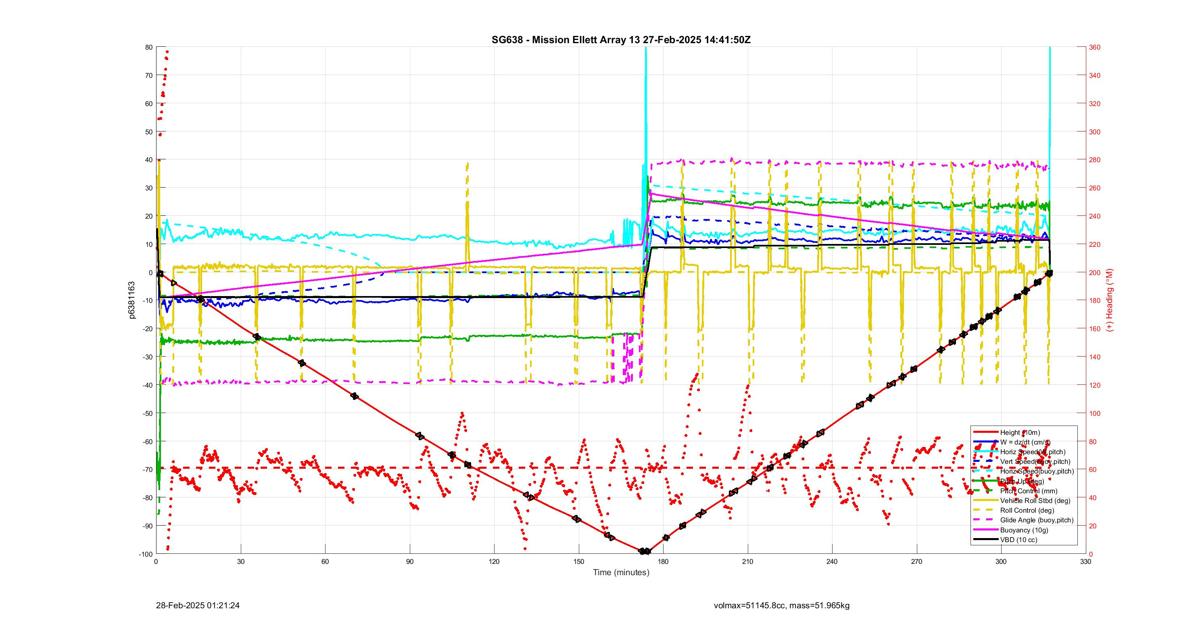
Task: Click the black VBD line sample in legend
Action: [985, 539]
